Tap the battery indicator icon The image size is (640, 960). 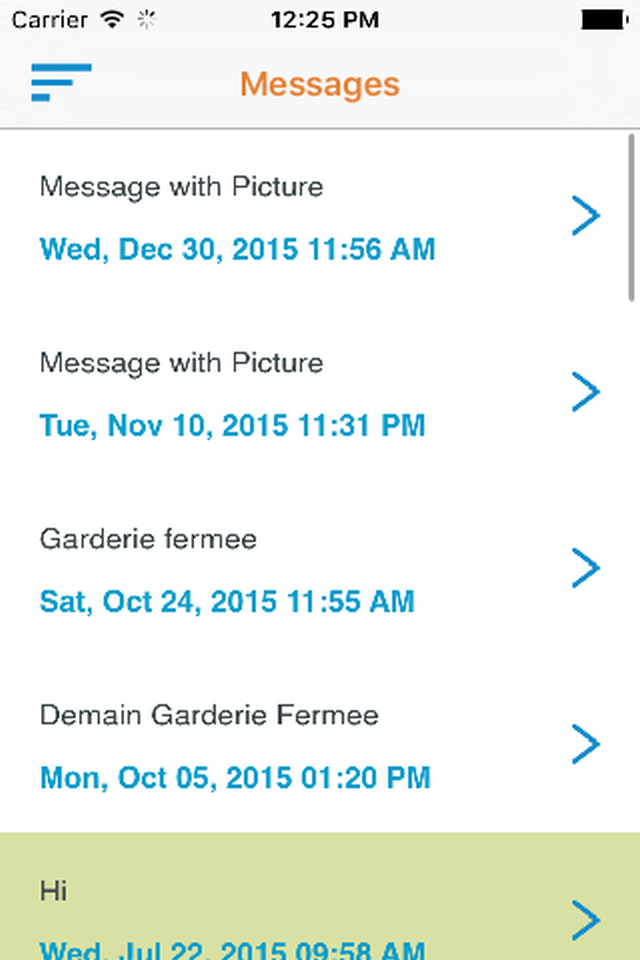pyautogui.click(x=608, y=19)
